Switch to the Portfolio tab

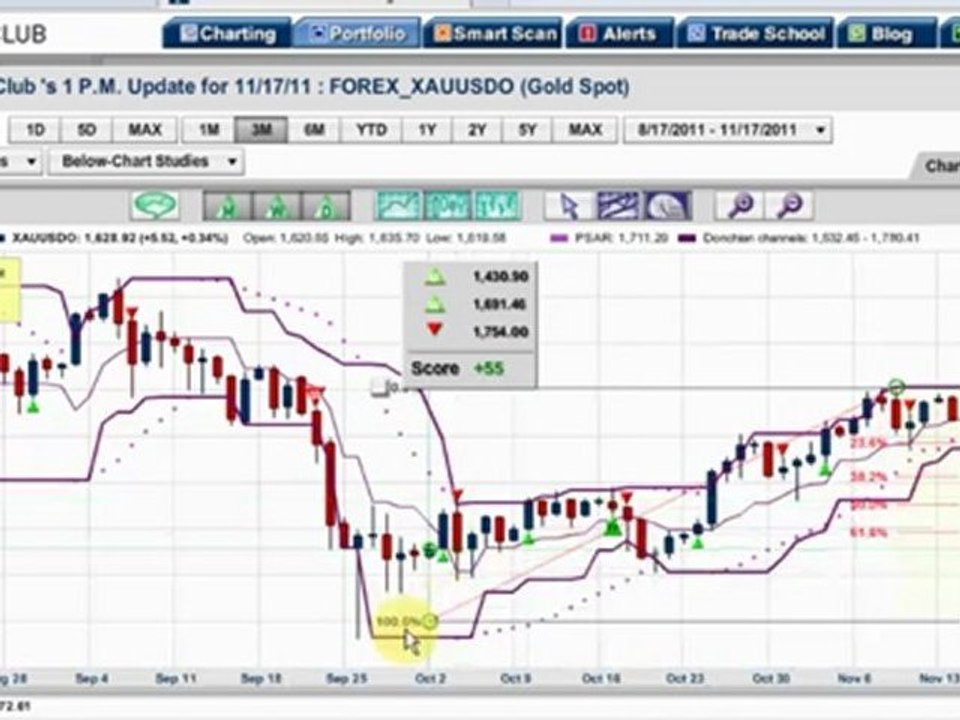point(359,34)
